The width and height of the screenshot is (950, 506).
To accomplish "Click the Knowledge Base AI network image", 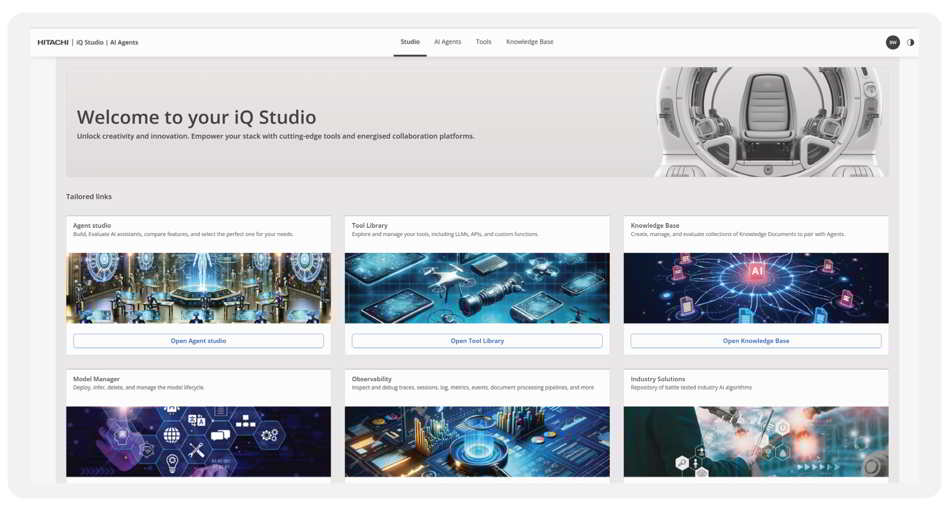I will [755, 288].
